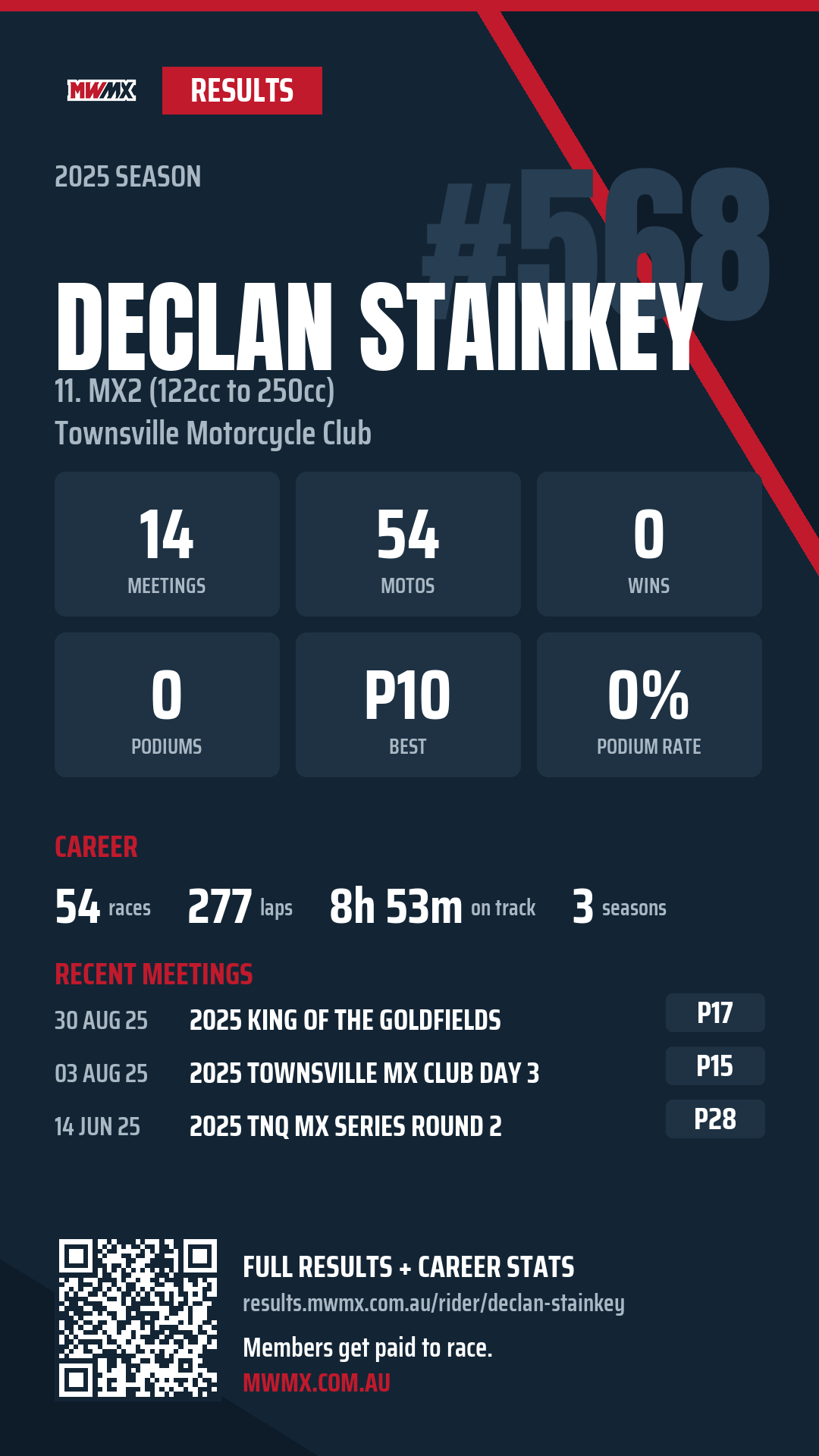Select the 54 Motos stat card

[x=408, y=544]
